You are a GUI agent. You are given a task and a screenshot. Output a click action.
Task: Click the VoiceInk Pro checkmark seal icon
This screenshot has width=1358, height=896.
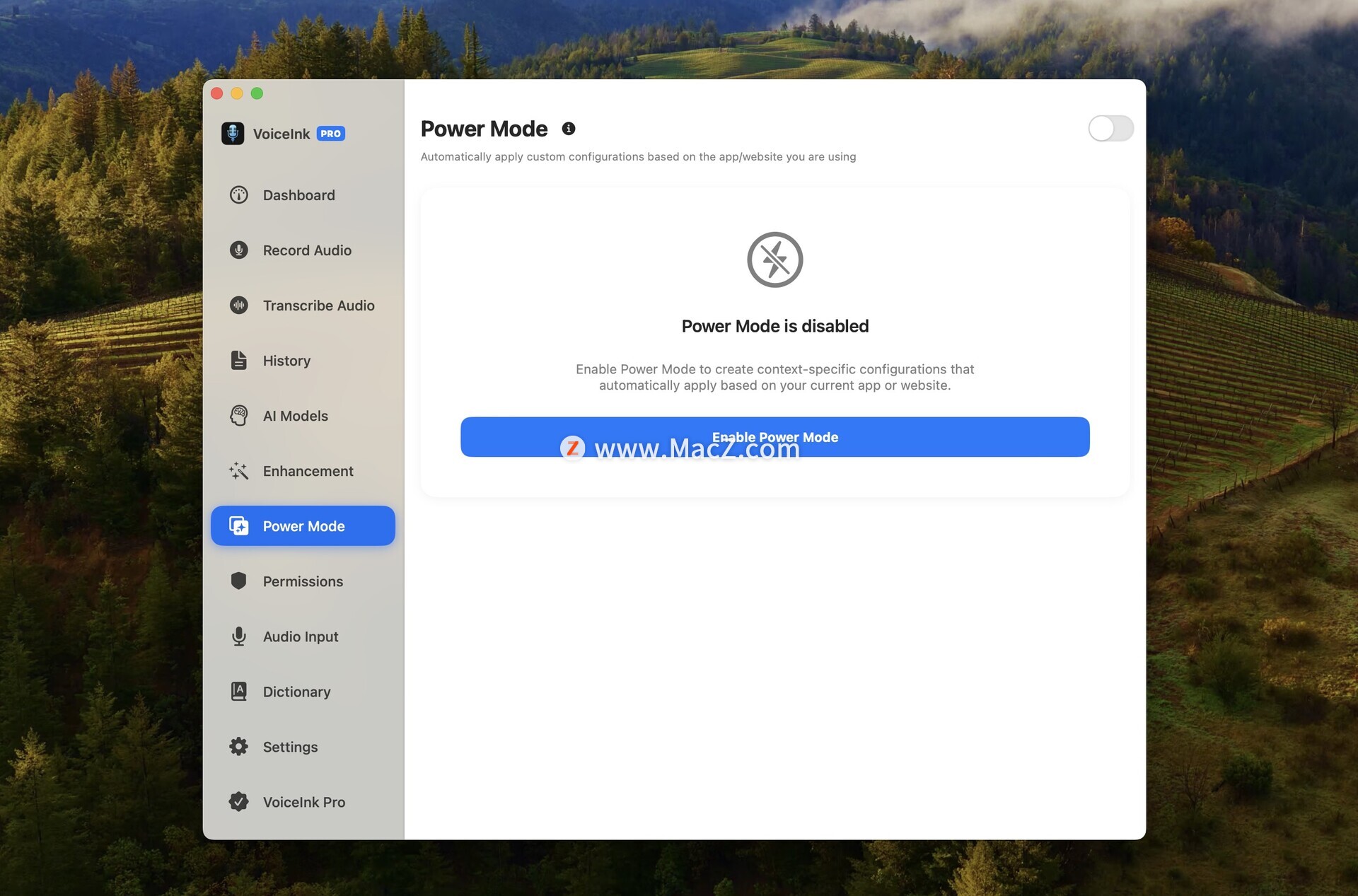(239, 802)
